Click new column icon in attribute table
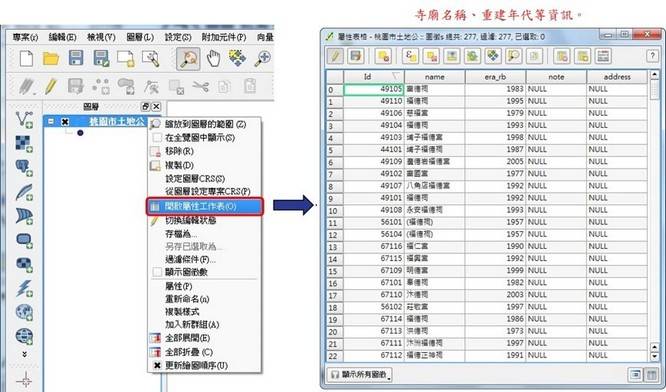666x392 pixels. click(x=583, y=56)
